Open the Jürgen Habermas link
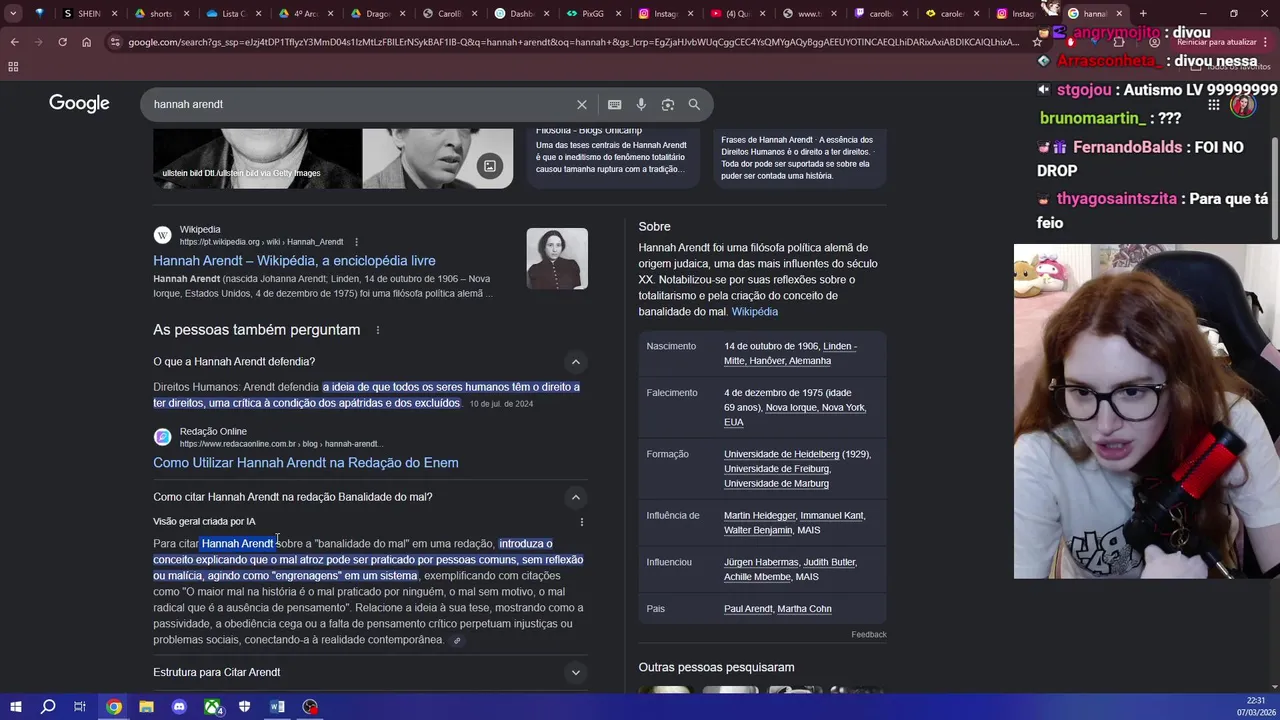1280x720 pixels. coord(761,563)
